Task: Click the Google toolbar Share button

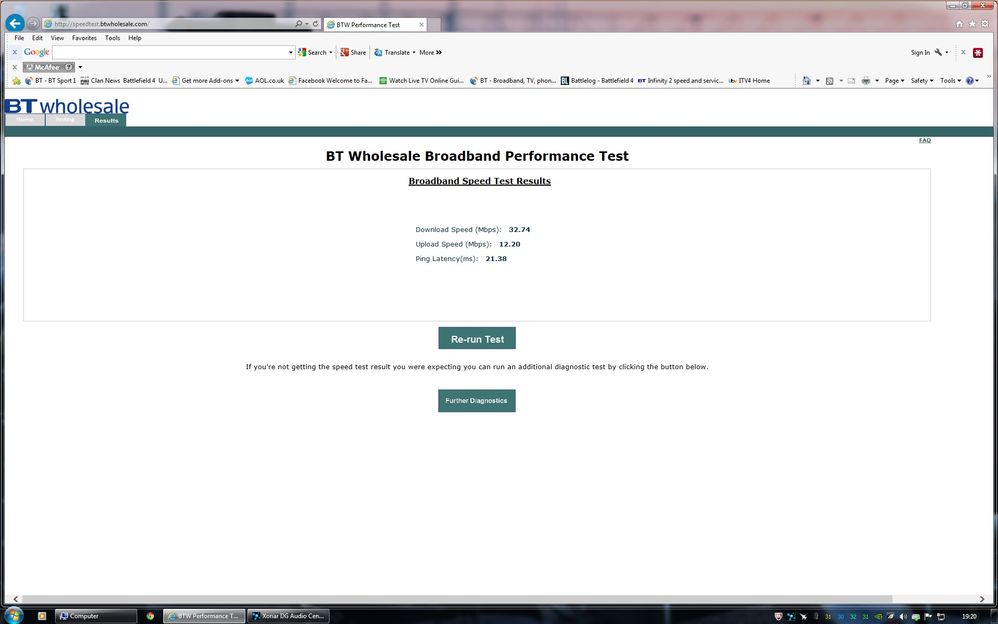Action: [353, 52]
